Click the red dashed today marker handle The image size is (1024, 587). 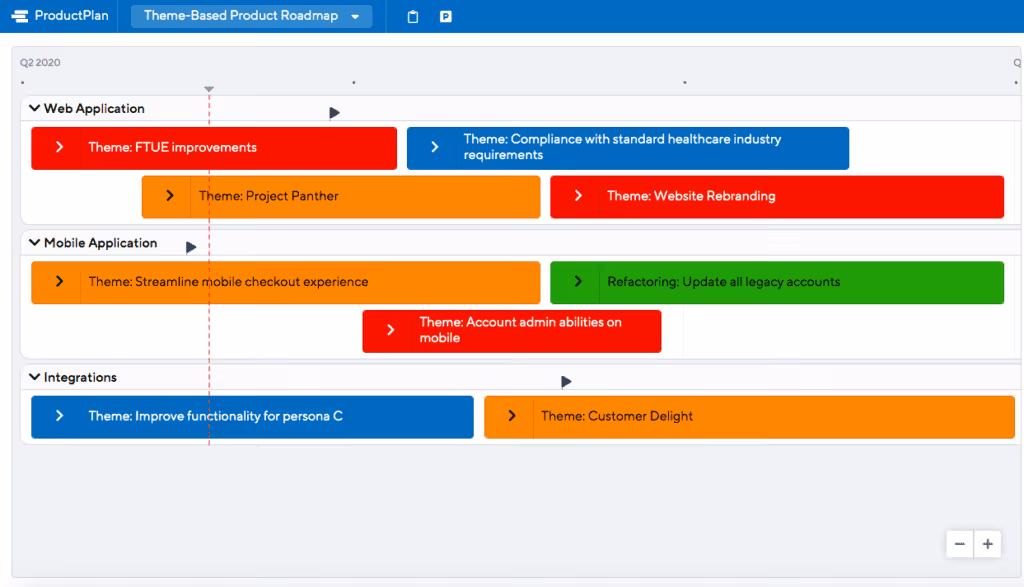(x=209, y=88)
